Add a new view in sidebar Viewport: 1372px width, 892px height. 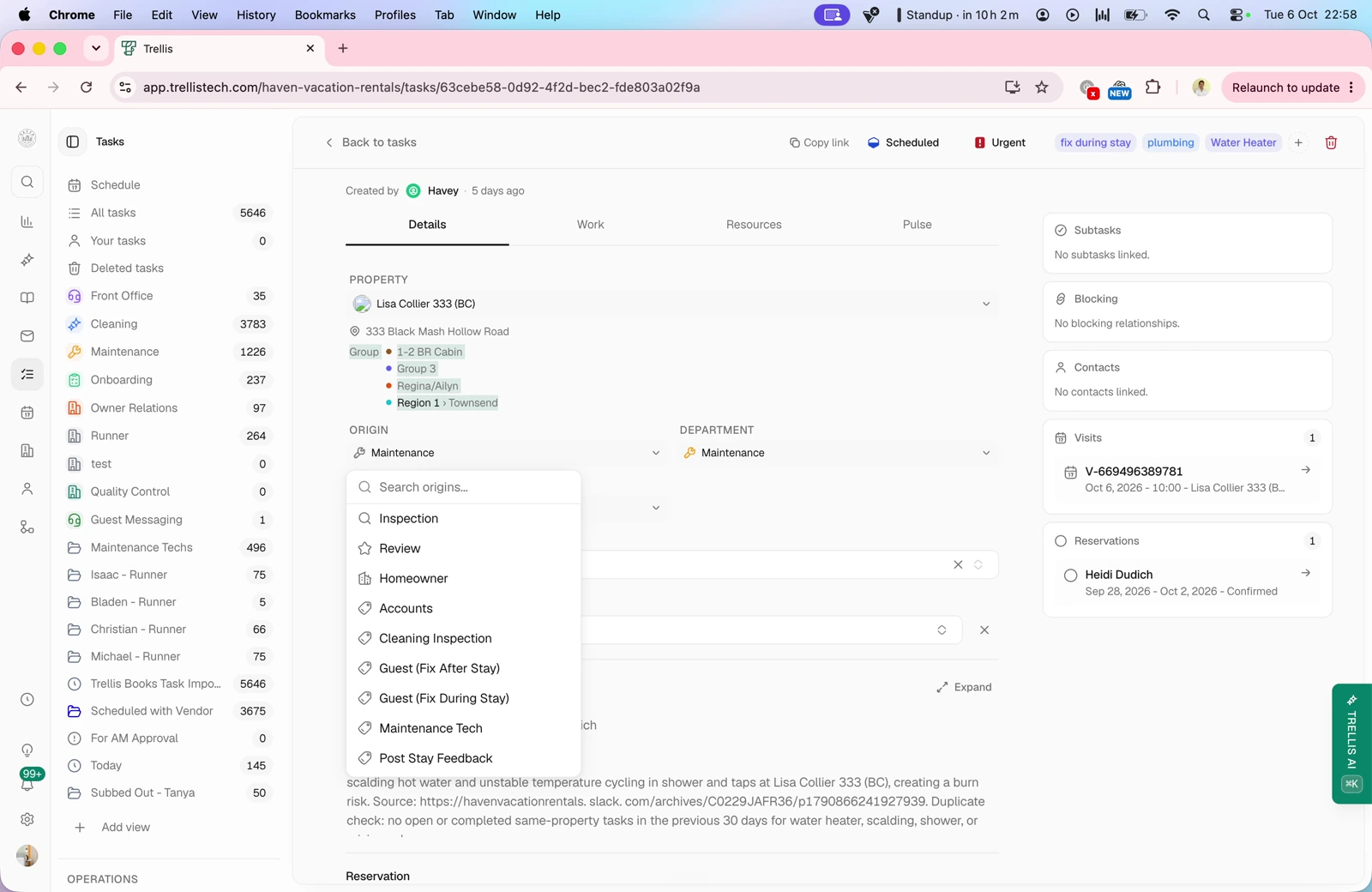[x=113, y=827]
